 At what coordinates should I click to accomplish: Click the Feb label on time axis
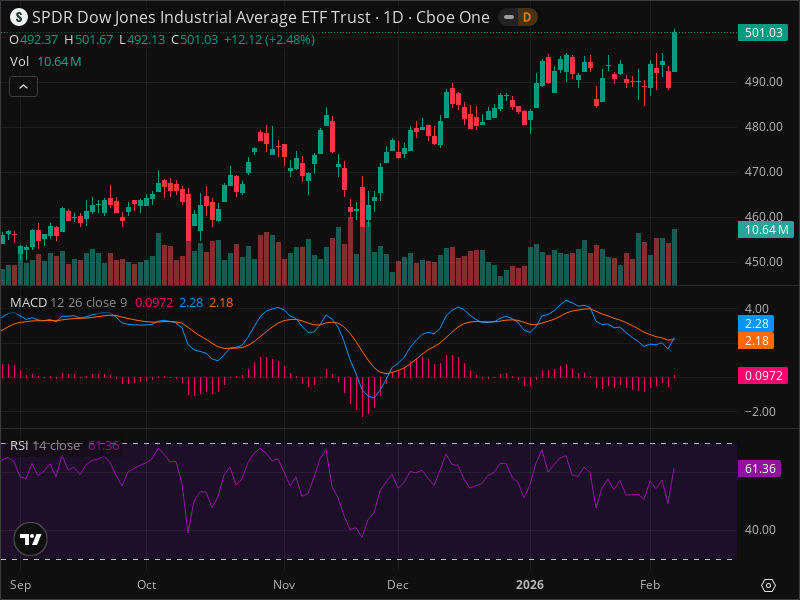[x=650, y=585]
